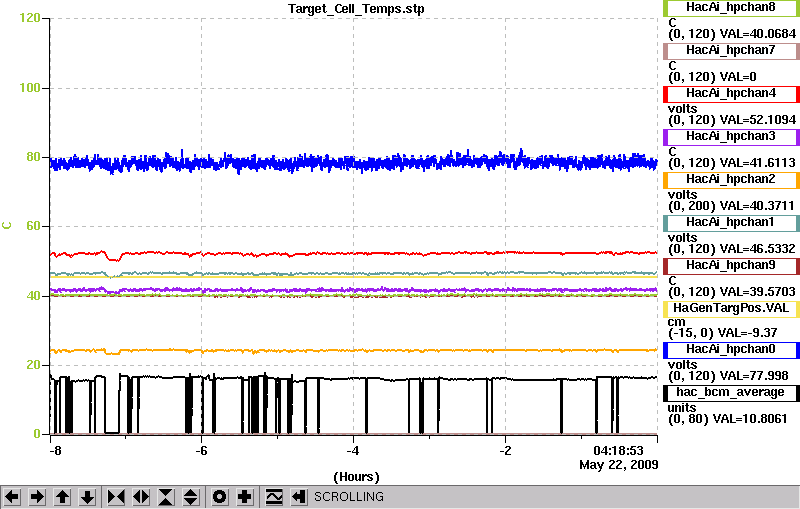Pan the plot left with the left arrow
This screenshot has width=800, height=509.
coord(12,497)
